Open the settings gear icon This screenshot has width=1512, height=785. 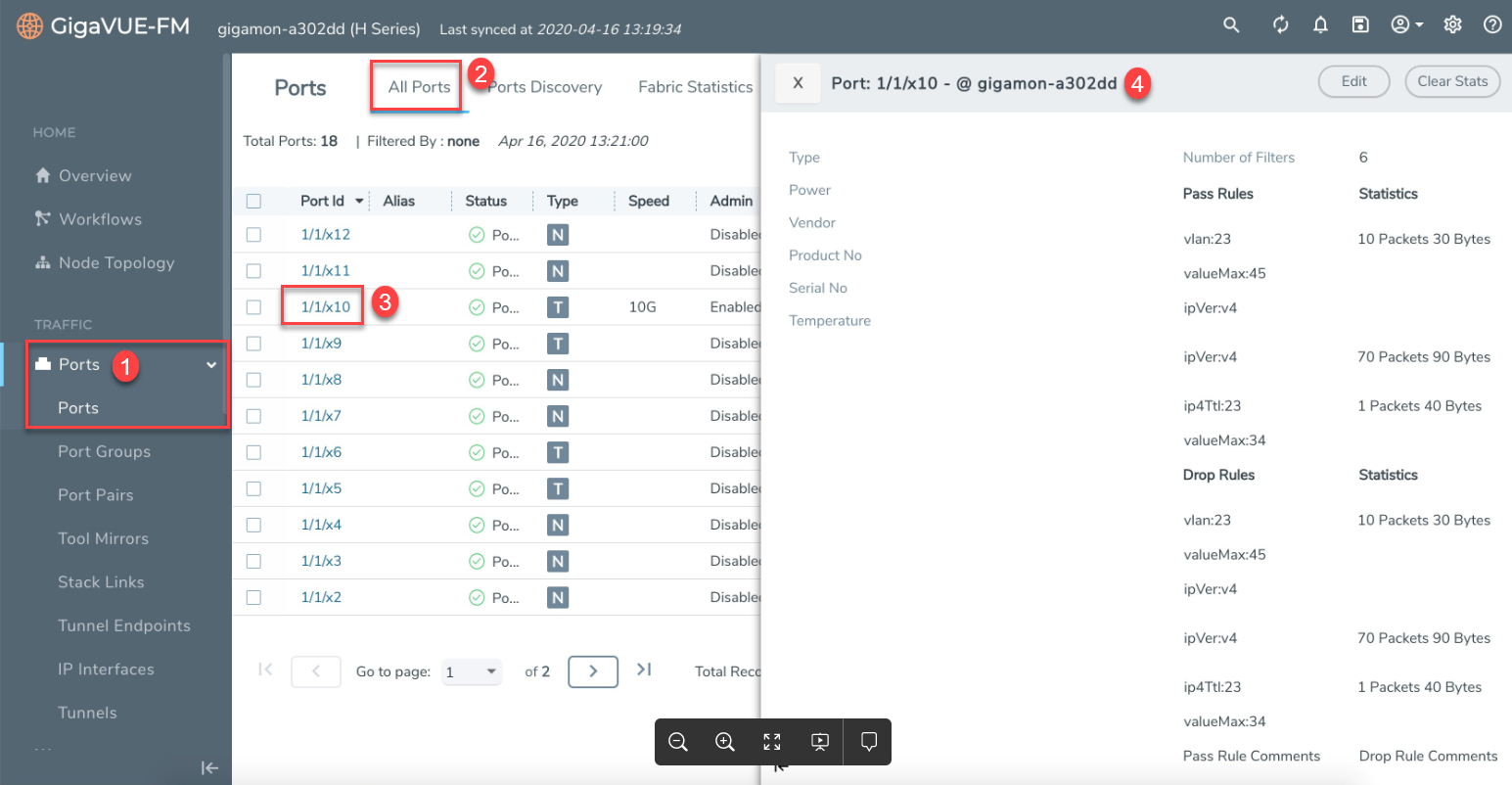tap(1452, 25)
